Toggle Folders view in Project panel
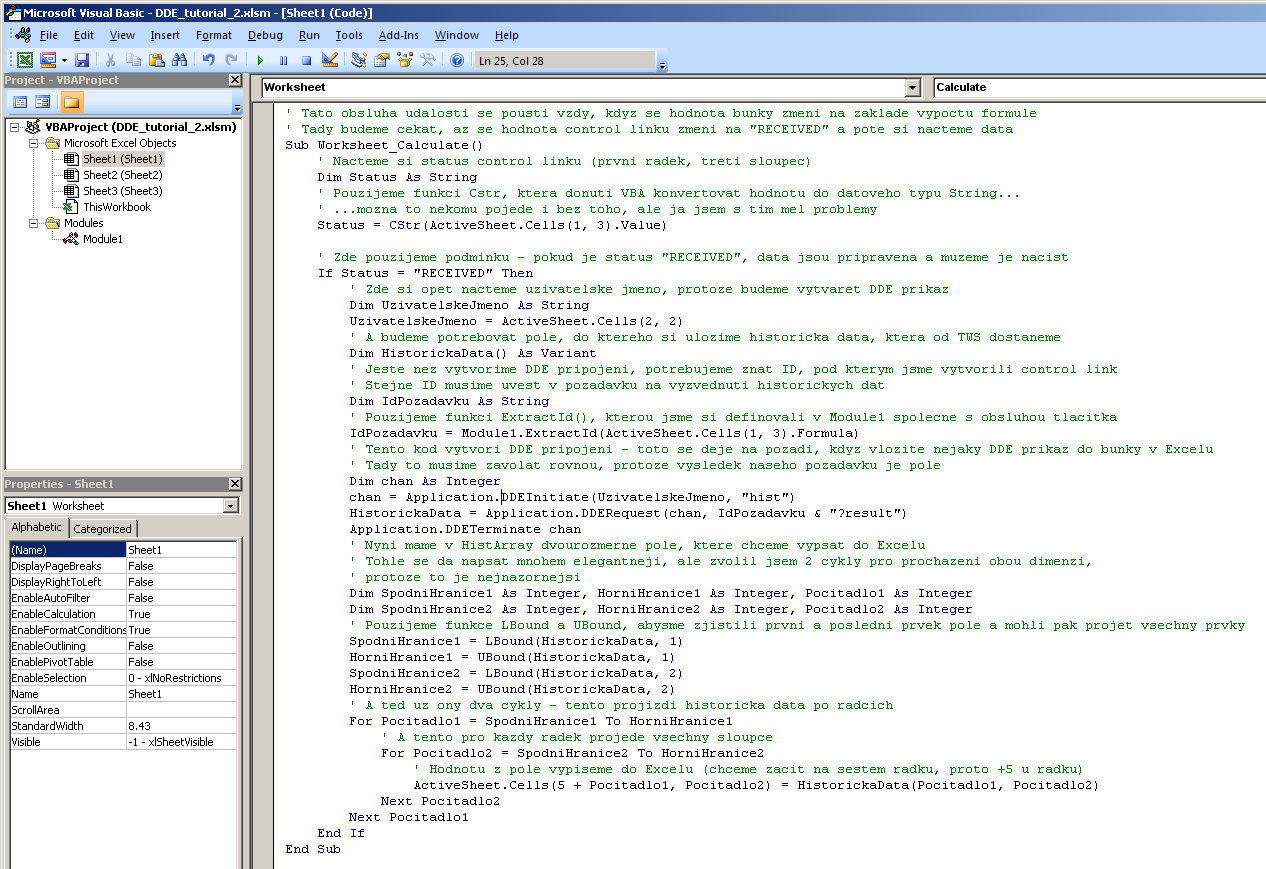 tap(72, 102)
